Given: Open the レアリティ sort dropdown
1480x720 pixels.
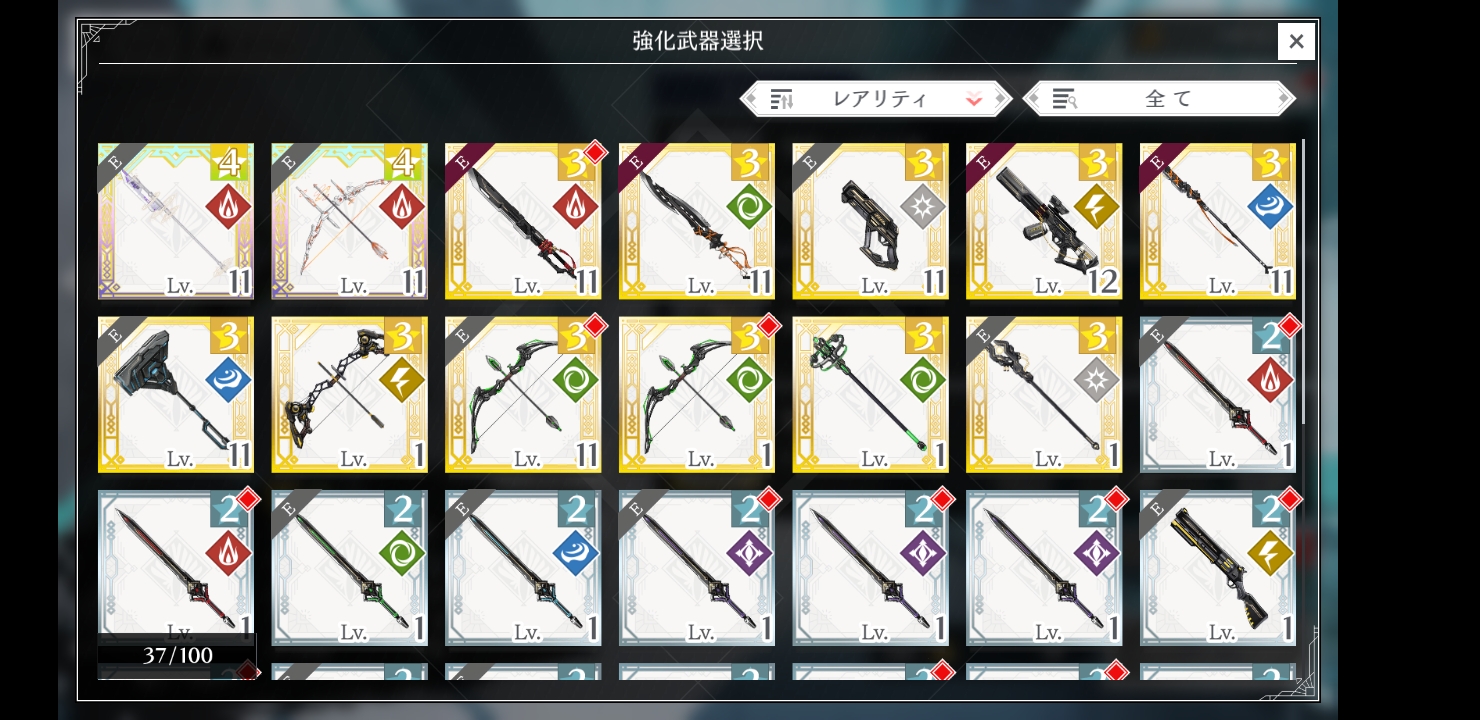Looking at the screenshot, I should click(876, 99).
